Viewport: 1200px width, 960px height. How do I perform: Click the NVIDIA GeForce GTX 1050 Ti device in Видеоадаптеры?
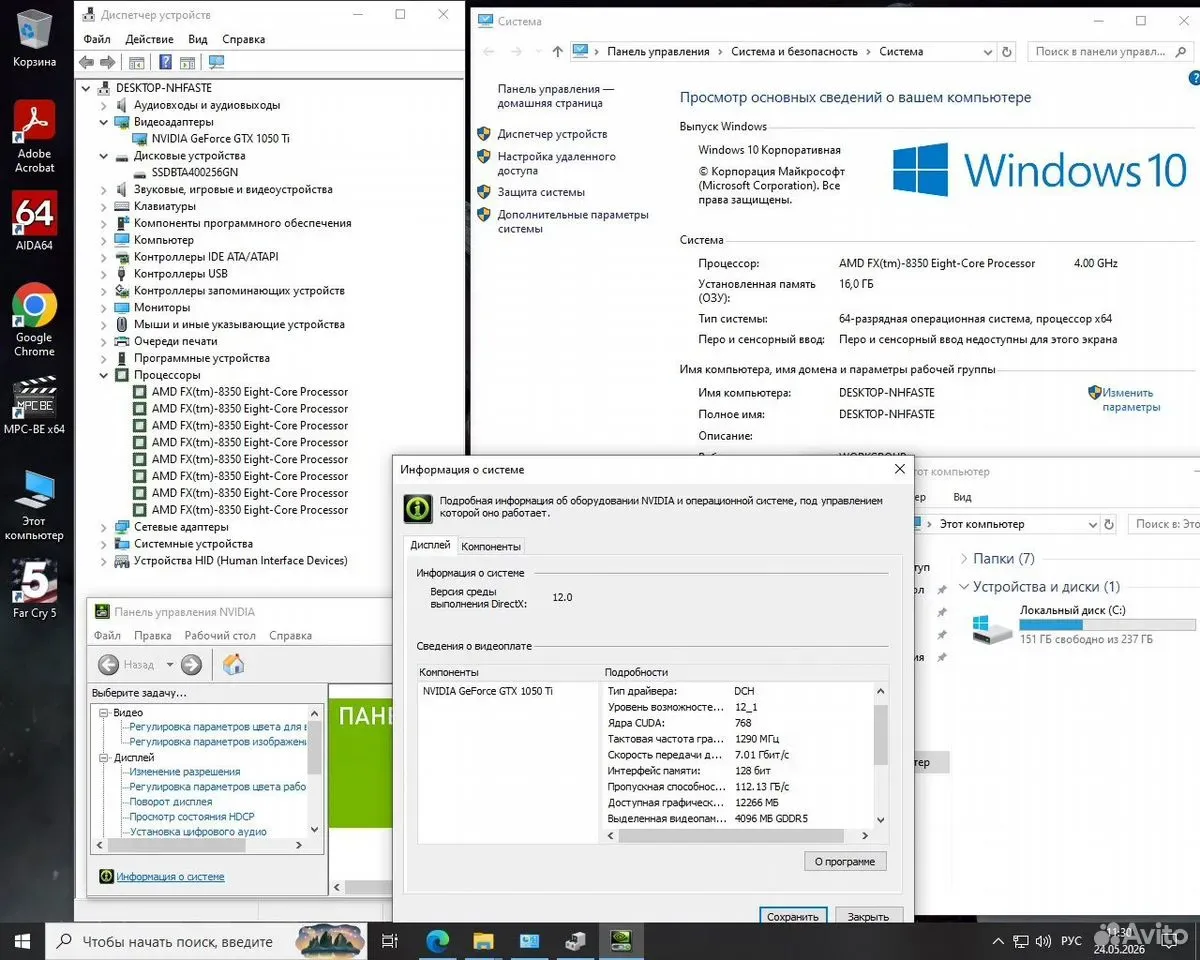(x=220, y=138)
